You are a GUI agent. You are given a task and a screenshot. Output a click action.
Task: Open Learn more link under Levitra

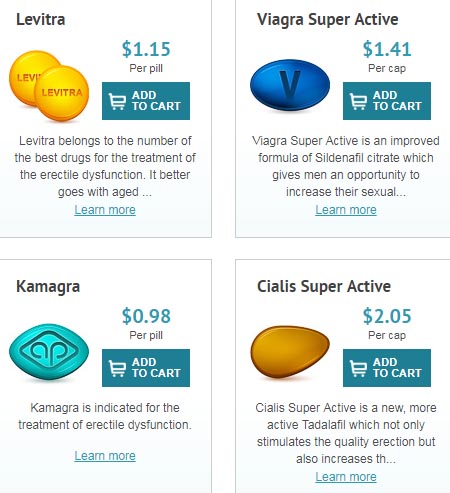pyautogui.click(x=105, y=210)
